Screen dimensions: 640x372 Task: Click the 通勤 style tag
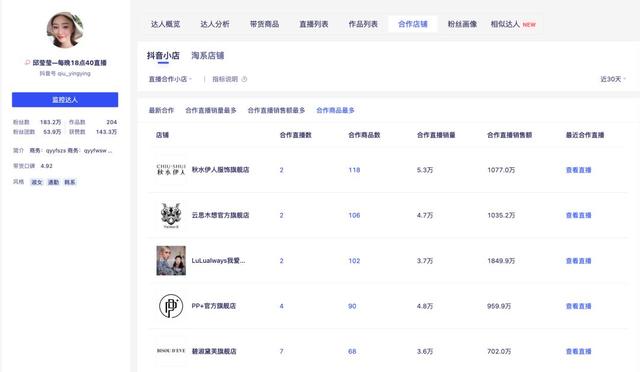53,182
